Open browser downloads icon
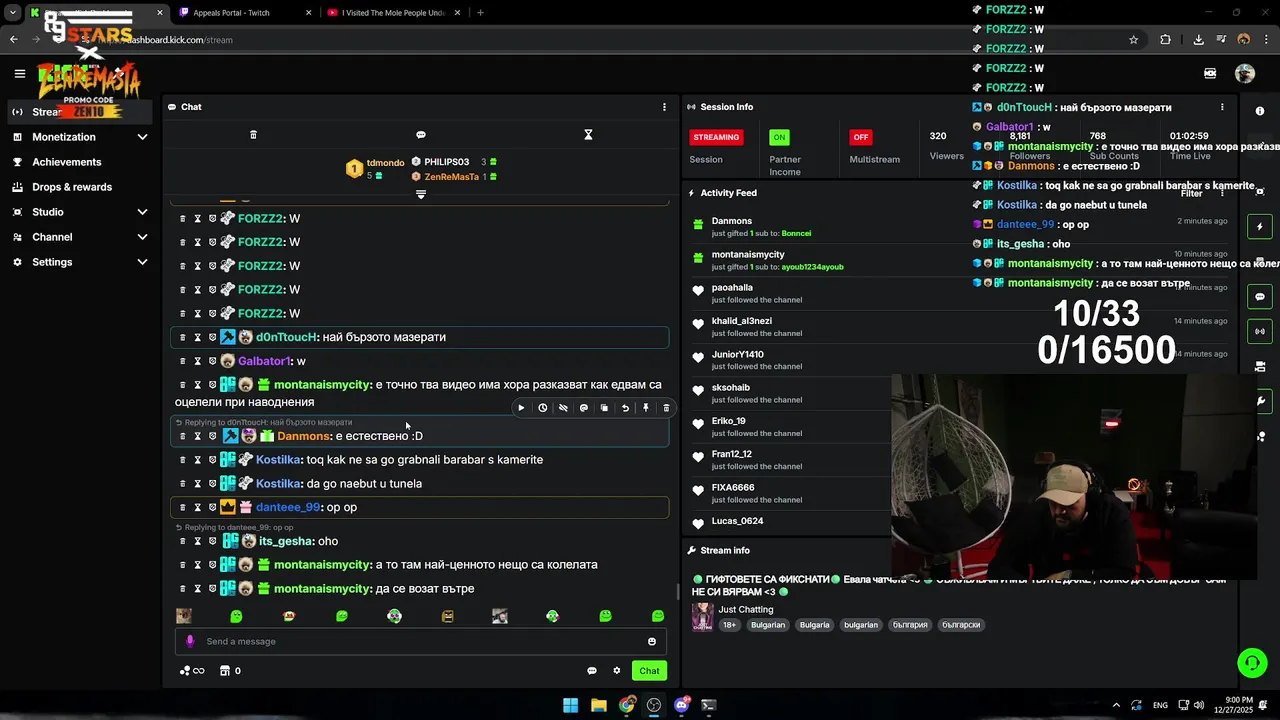 (x=1198, y=40)
